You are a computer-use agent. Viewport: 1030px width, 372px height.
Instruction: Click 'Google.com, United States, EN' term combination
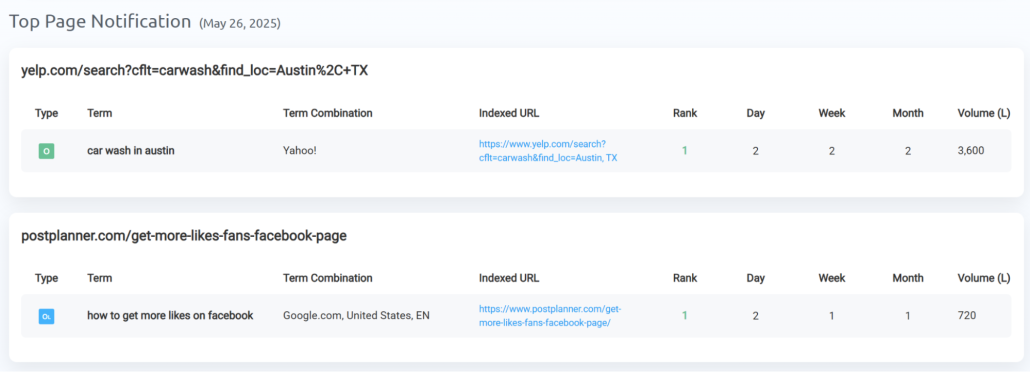(356, 315)
